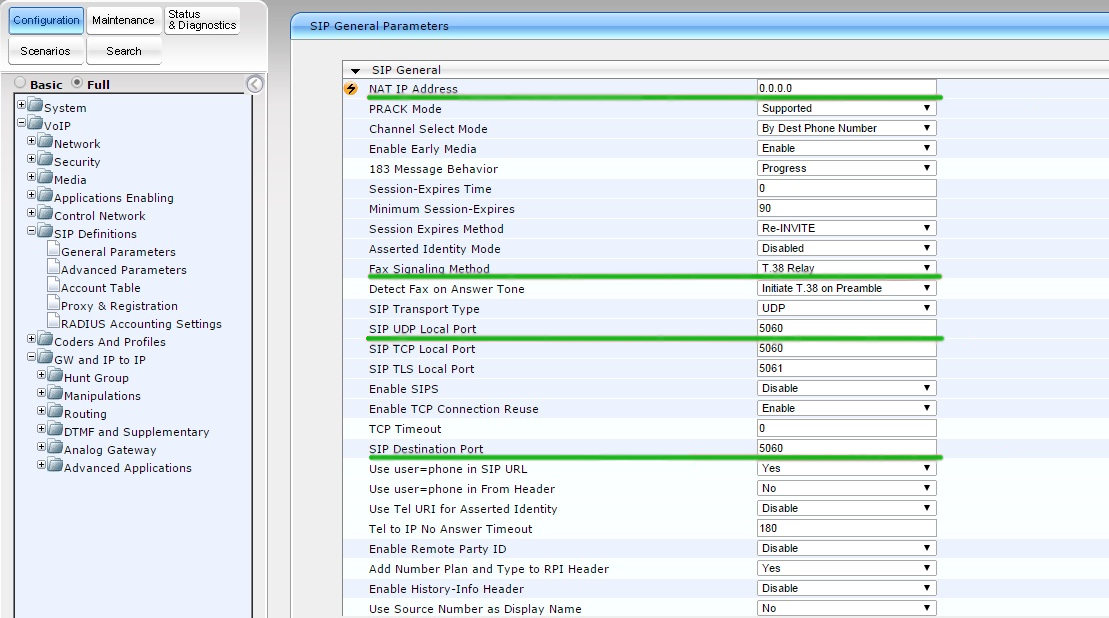Click the Scenarios button
The image size is (1109, 618).
[45, 51]
